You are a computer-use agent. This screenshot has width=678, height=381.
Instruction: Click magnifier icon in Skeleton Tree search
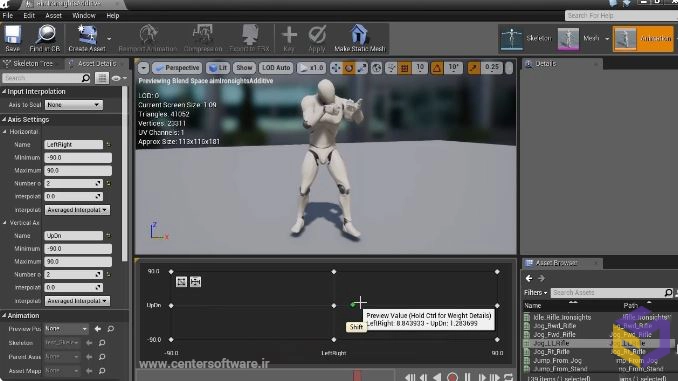(x=86, y=78)
